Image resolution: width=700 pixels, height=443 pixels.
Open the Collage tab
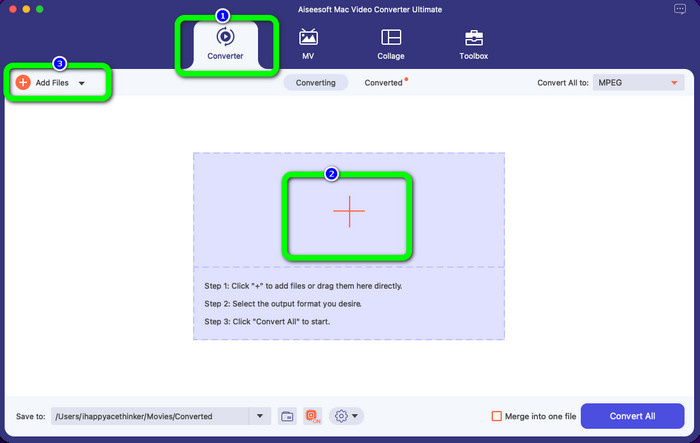click(x=391, y=45)
